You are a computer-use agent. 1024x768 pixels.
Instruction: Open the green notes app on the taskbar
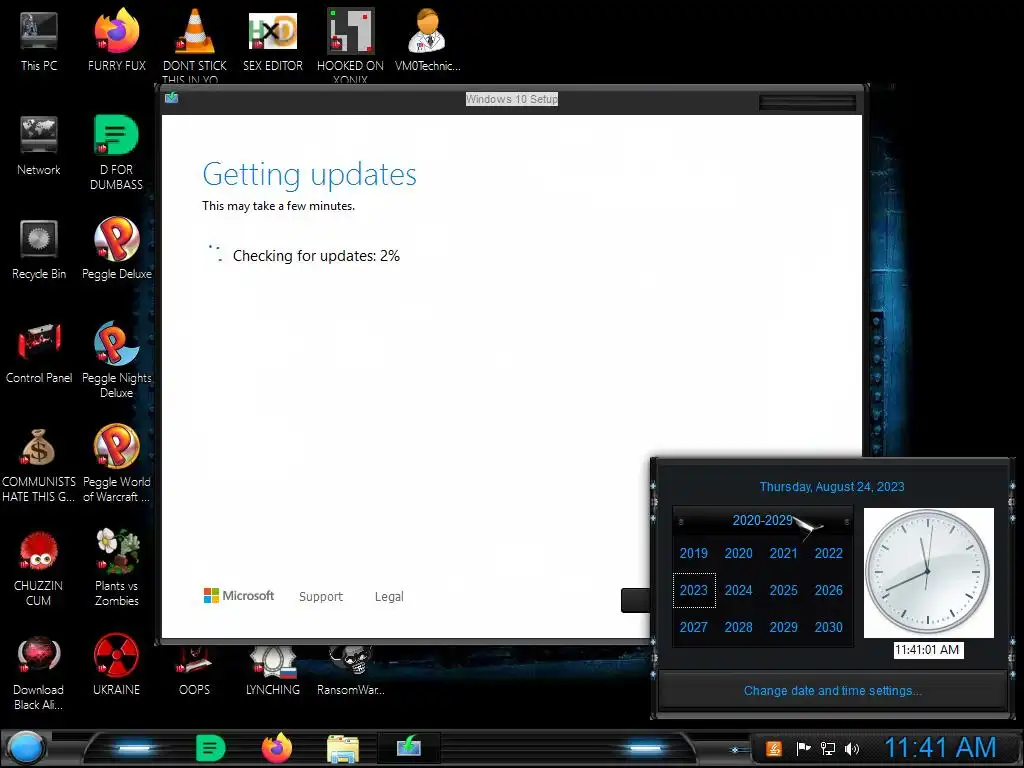(x=210, y=748)
